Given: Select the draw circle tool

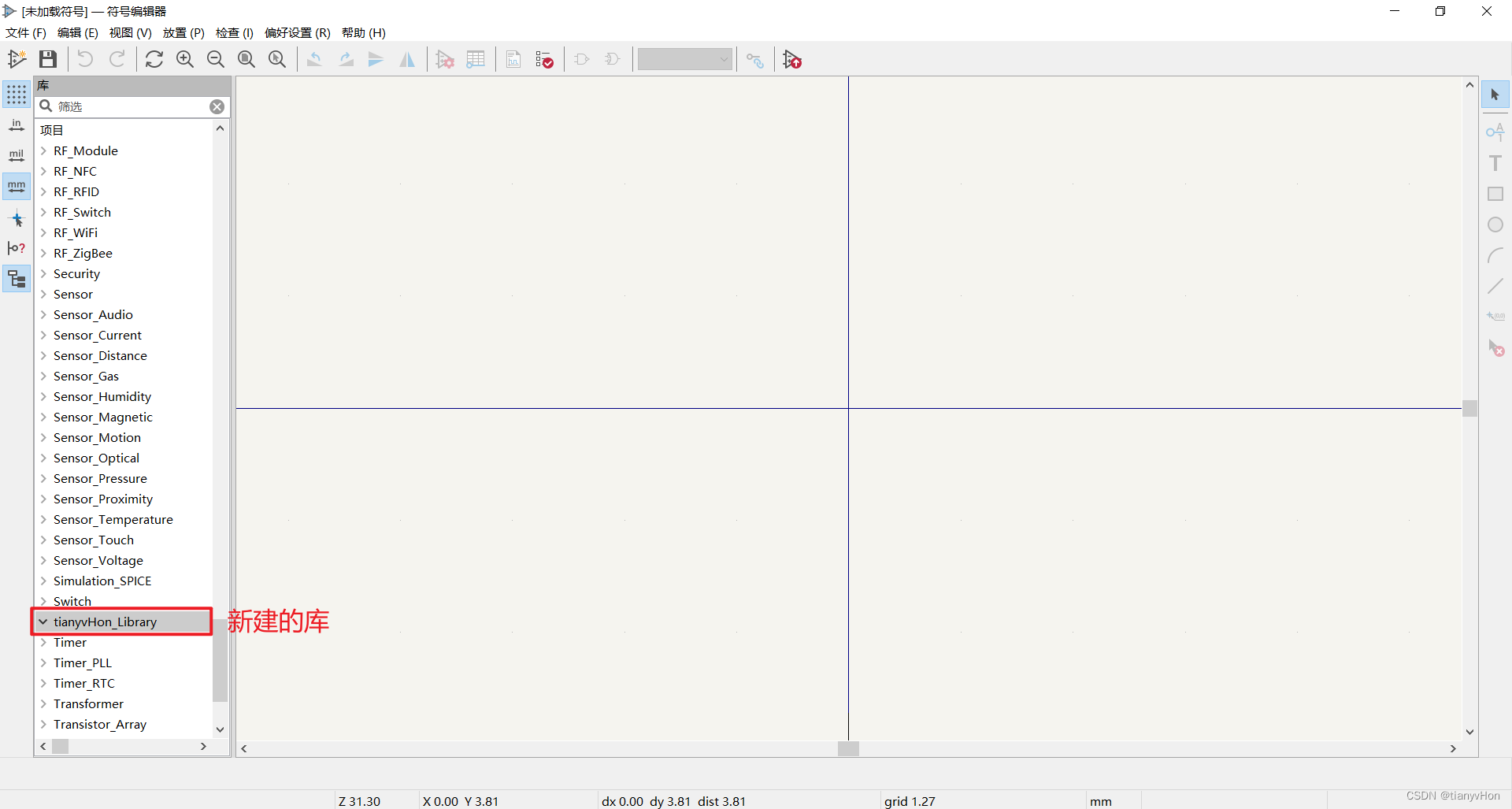Looking at the screenshot, I should tap(1495, 225).
